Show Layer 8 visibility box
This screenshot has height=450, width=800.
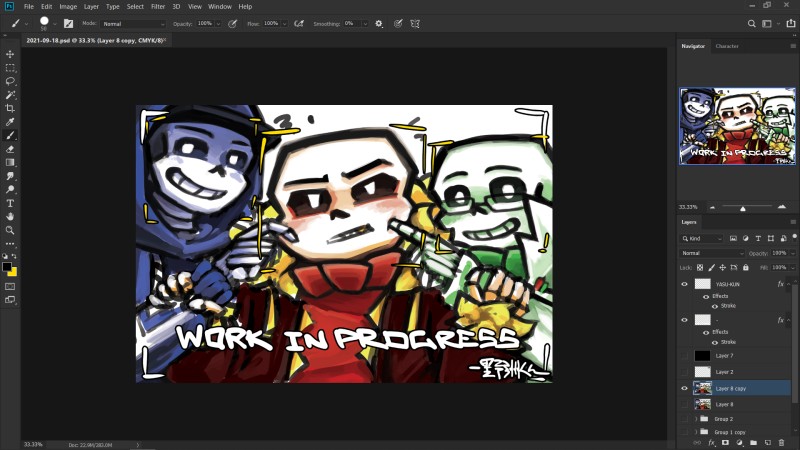(684, 404)
